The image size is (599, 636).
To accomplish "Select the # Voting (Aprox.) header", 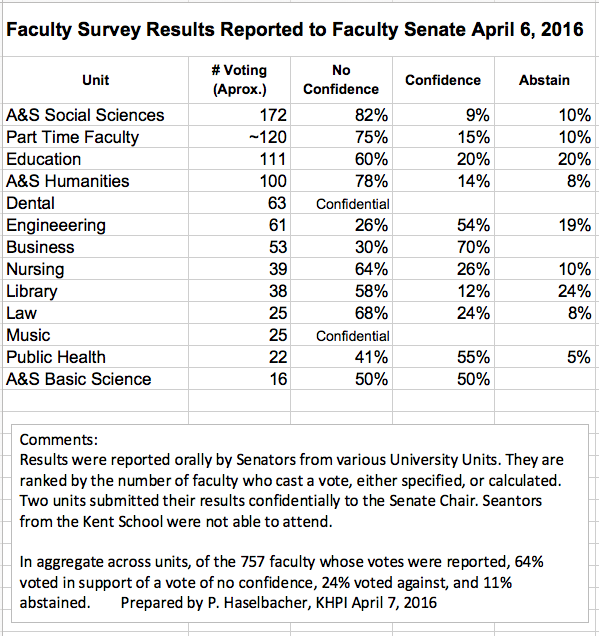I will click(x=239, y=80).
